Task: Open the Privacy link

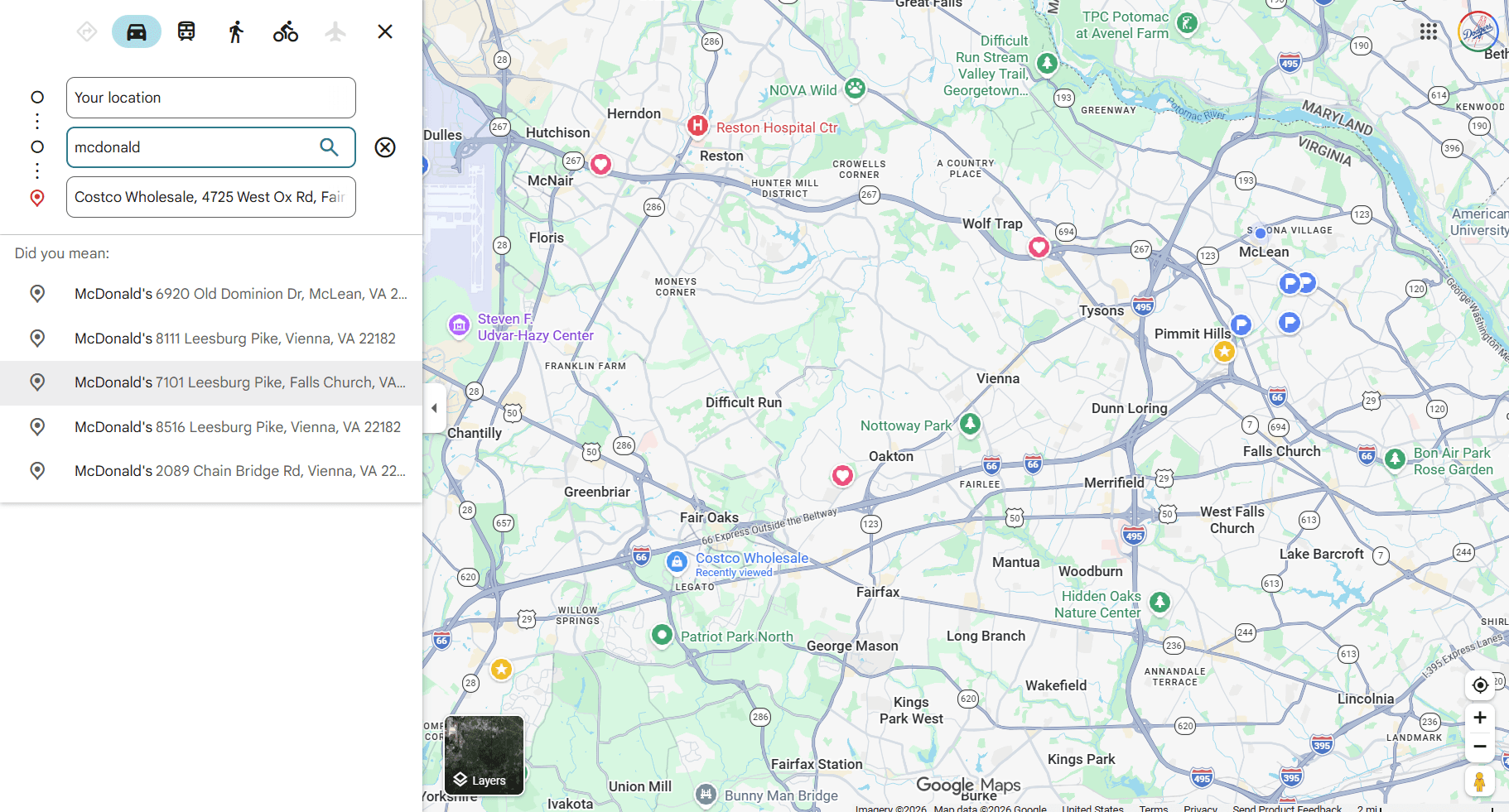Action: pyautogui.click(x=1200, y=808)
